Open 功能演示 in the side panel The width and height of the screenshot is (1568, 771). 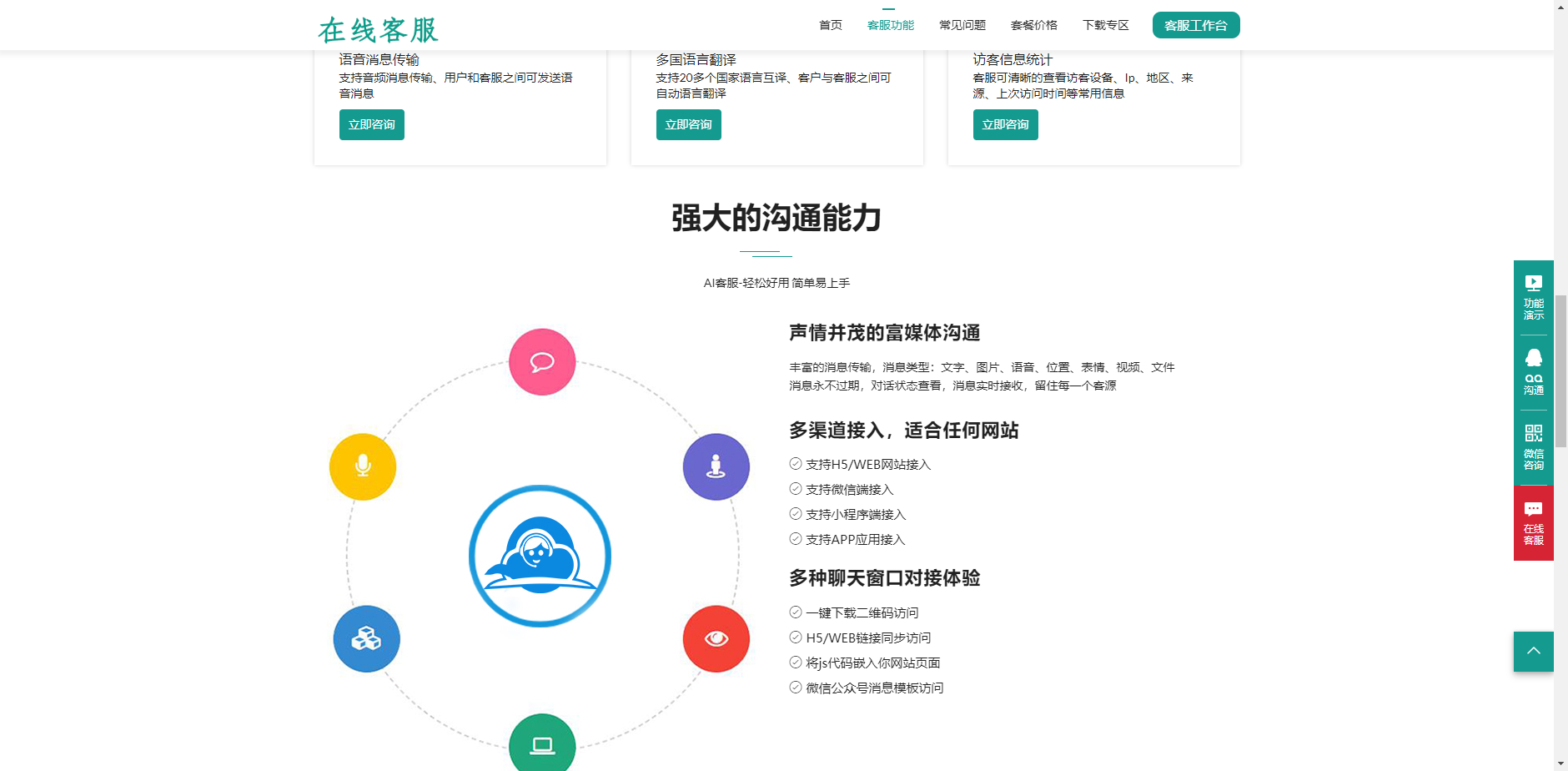(1533, 297)
